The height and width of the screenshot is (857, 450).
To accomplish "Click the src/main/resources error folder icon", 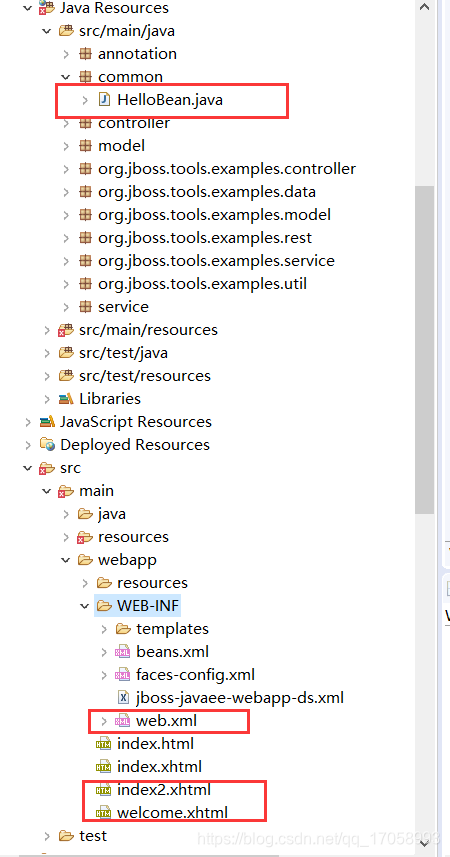I will click(66, 330).
